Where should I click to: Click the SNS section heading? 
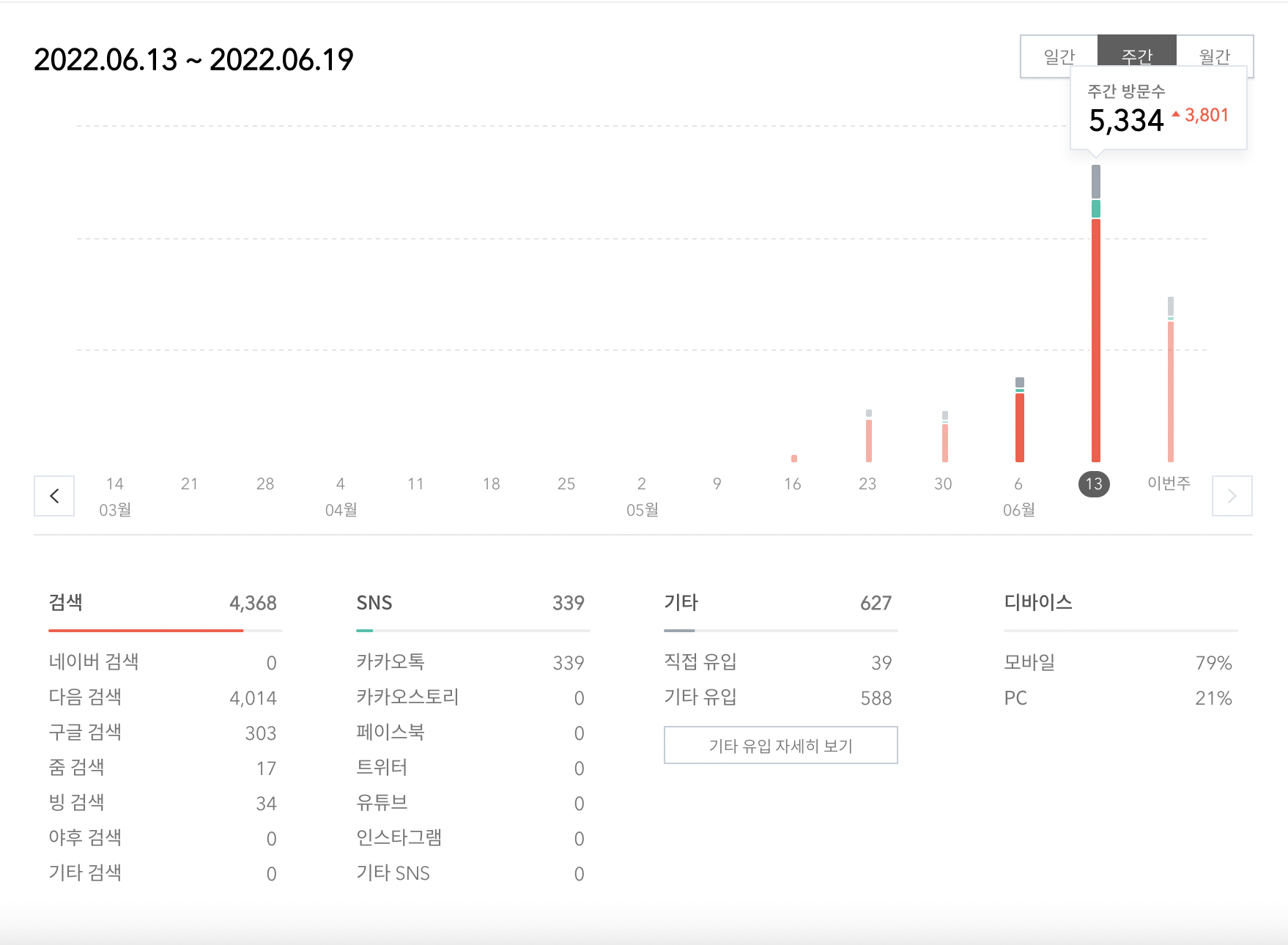click(374, 603)
